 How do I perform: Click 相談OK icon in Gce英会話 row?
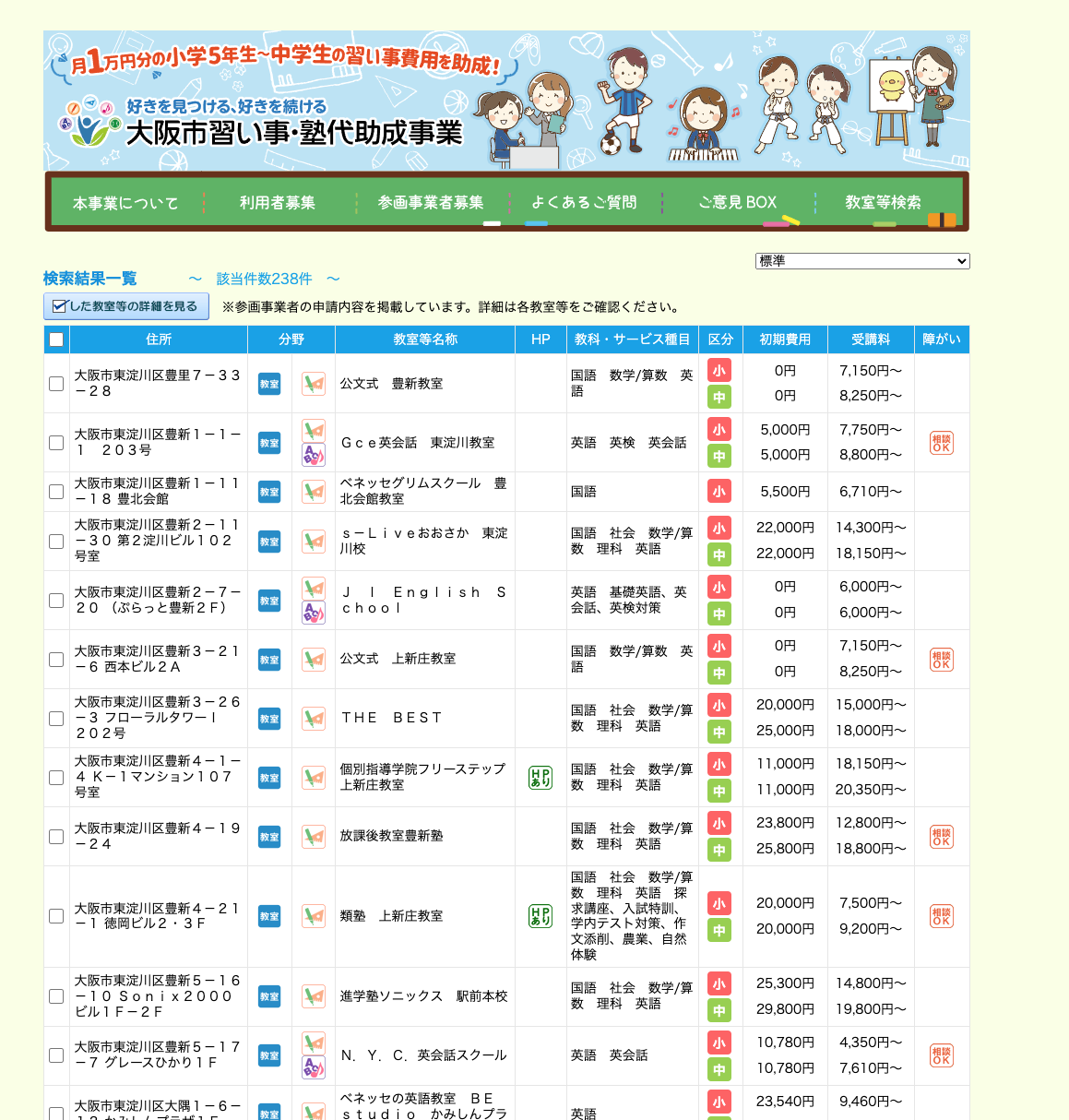(941, 443)
